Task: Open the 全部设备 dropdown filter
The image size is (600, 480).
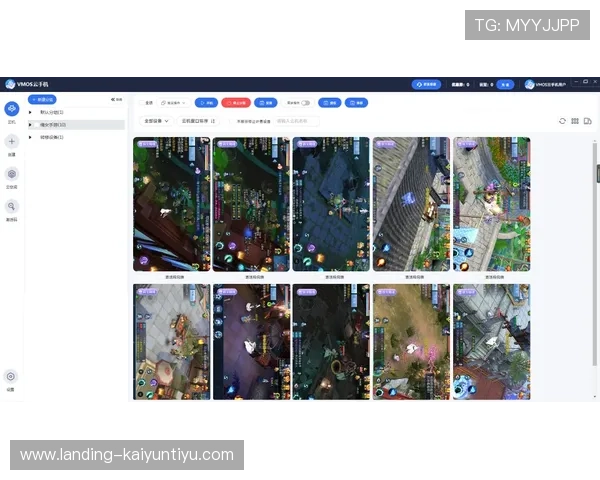Action: [156, 121]
